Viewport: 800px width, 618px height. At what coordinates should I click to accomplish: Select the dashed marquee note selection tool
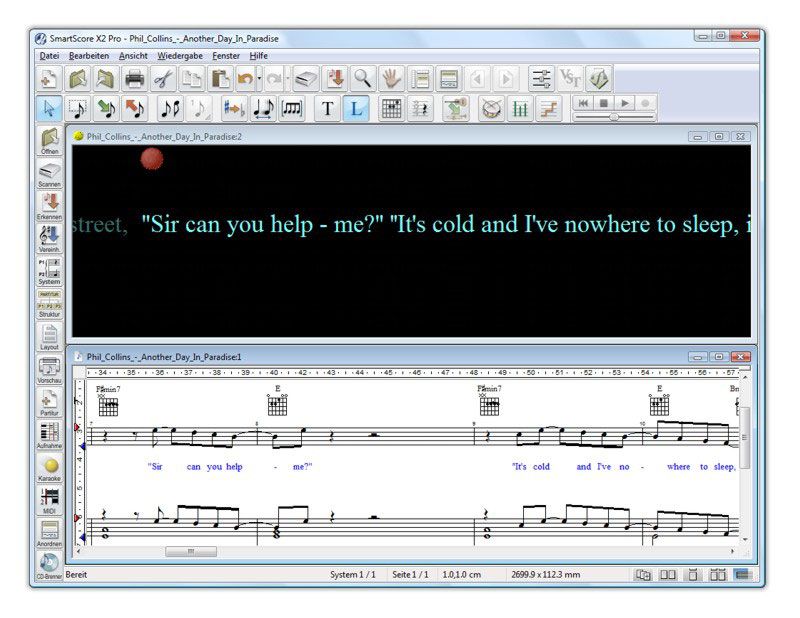[78, 108]
